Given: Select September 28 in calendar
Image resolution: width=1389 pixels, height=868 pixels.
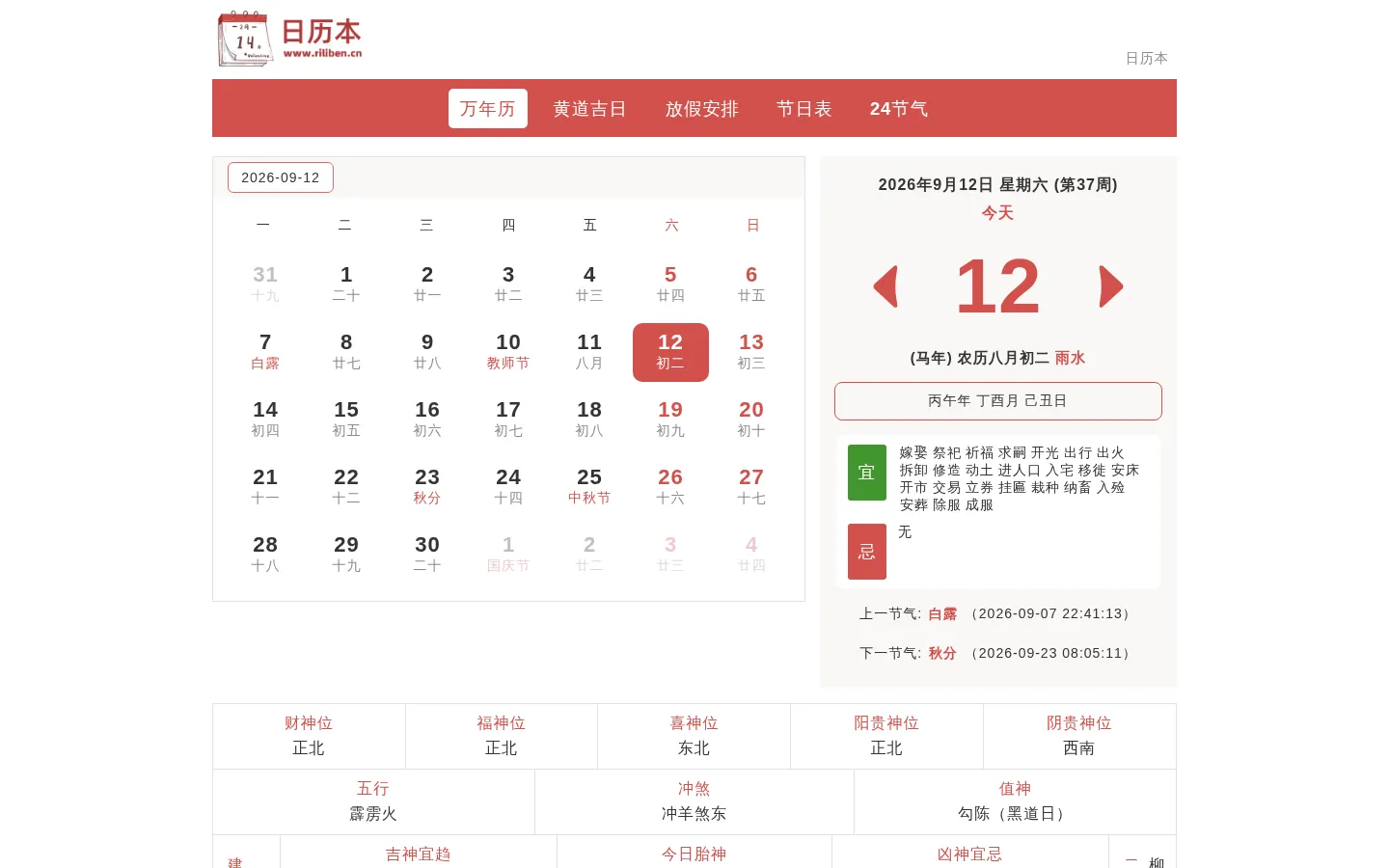Looking at the screenshot, I should click(x=265, y=555).
